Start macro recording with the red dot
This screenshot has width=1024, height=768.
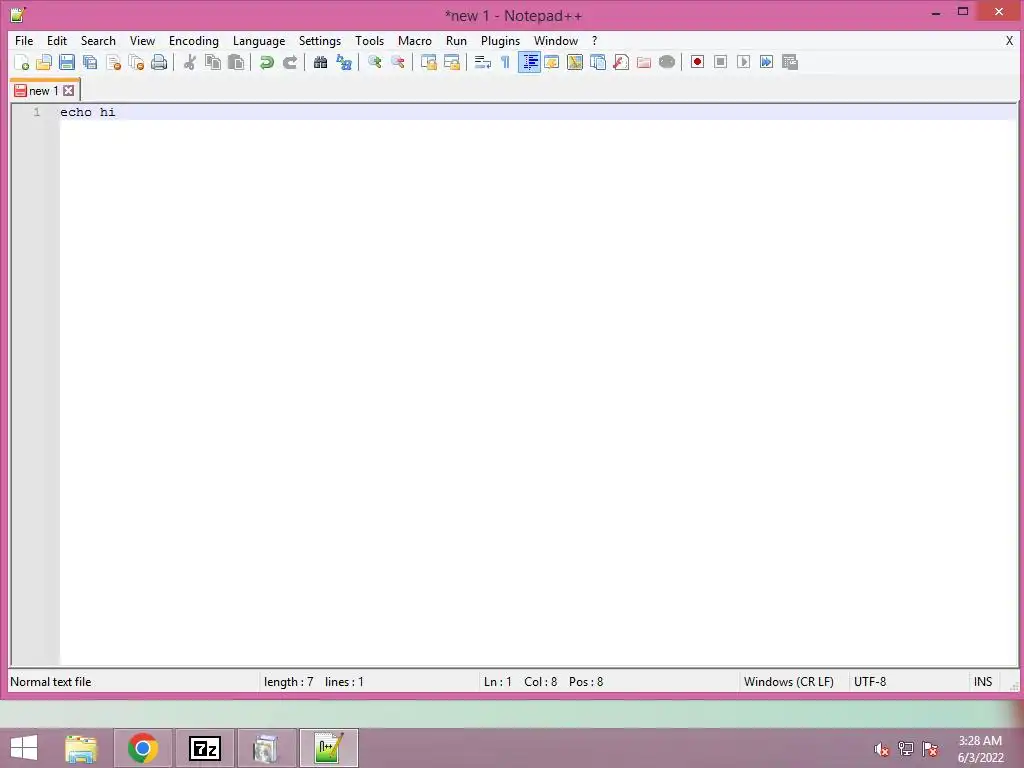coord(697,62)
